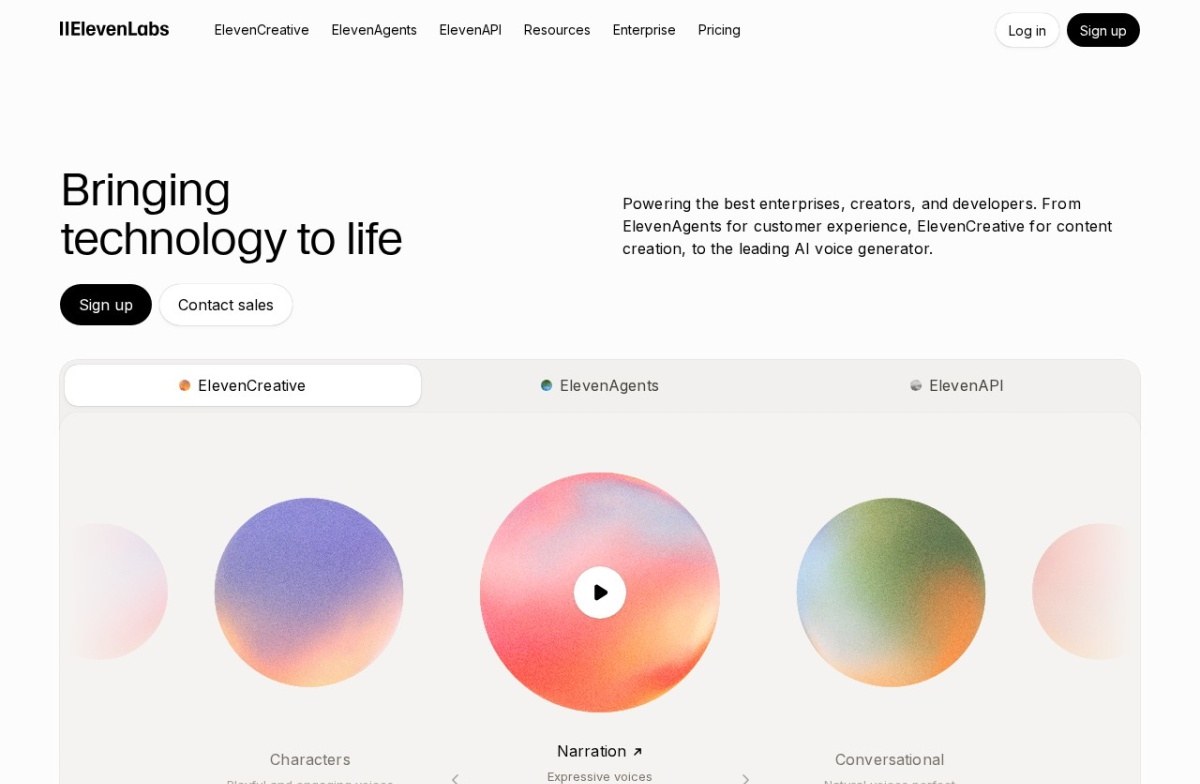Select the ElevenCreative product tab
The width and height of the screenshot is (1200, 784).
(243, 386)
